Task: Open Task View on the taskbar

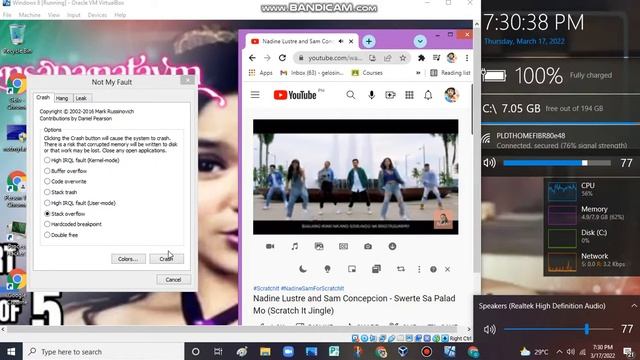Action: tap(218, 352)
